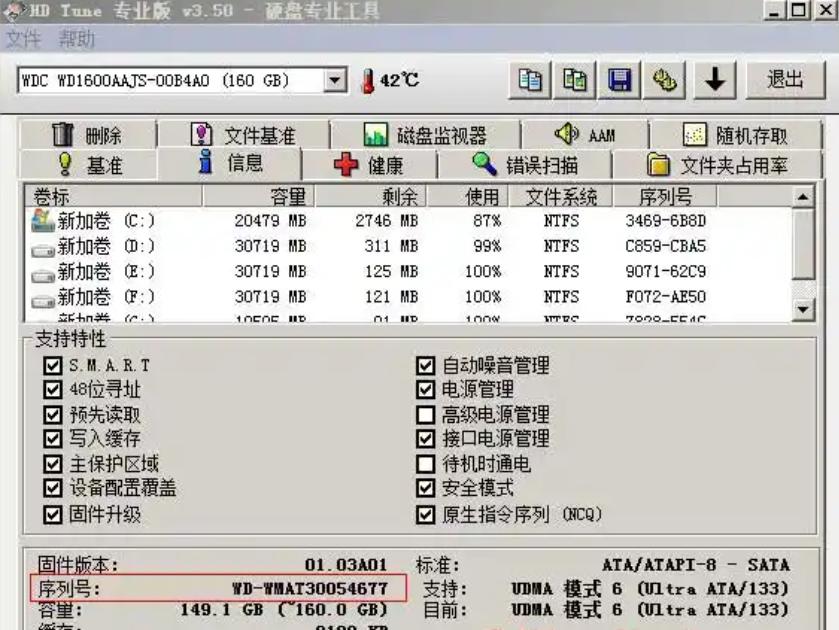
Task: Enable the 高级电源管理 checkbox
Action: pyautogui.click(x=425, y=414)
